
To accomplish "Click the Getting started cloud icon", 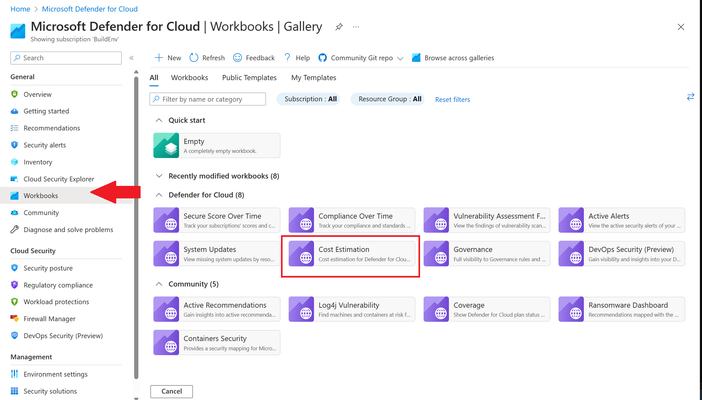I will click(x=14, y=111).
